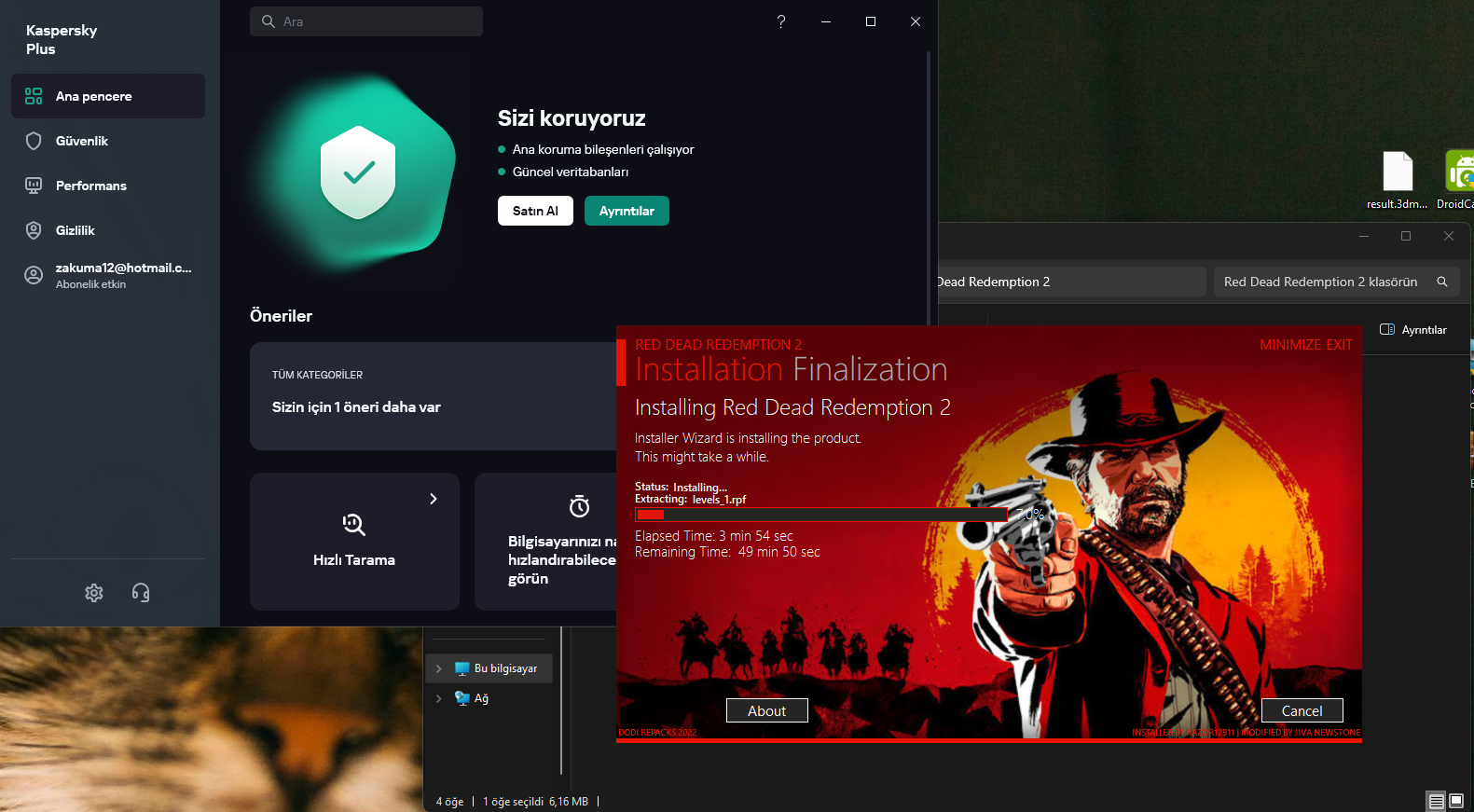This screenshot has height=812, width=1474.
Task: Click the Kaspersky window vertical scrollbar
Action: click(x=929, y=186)
